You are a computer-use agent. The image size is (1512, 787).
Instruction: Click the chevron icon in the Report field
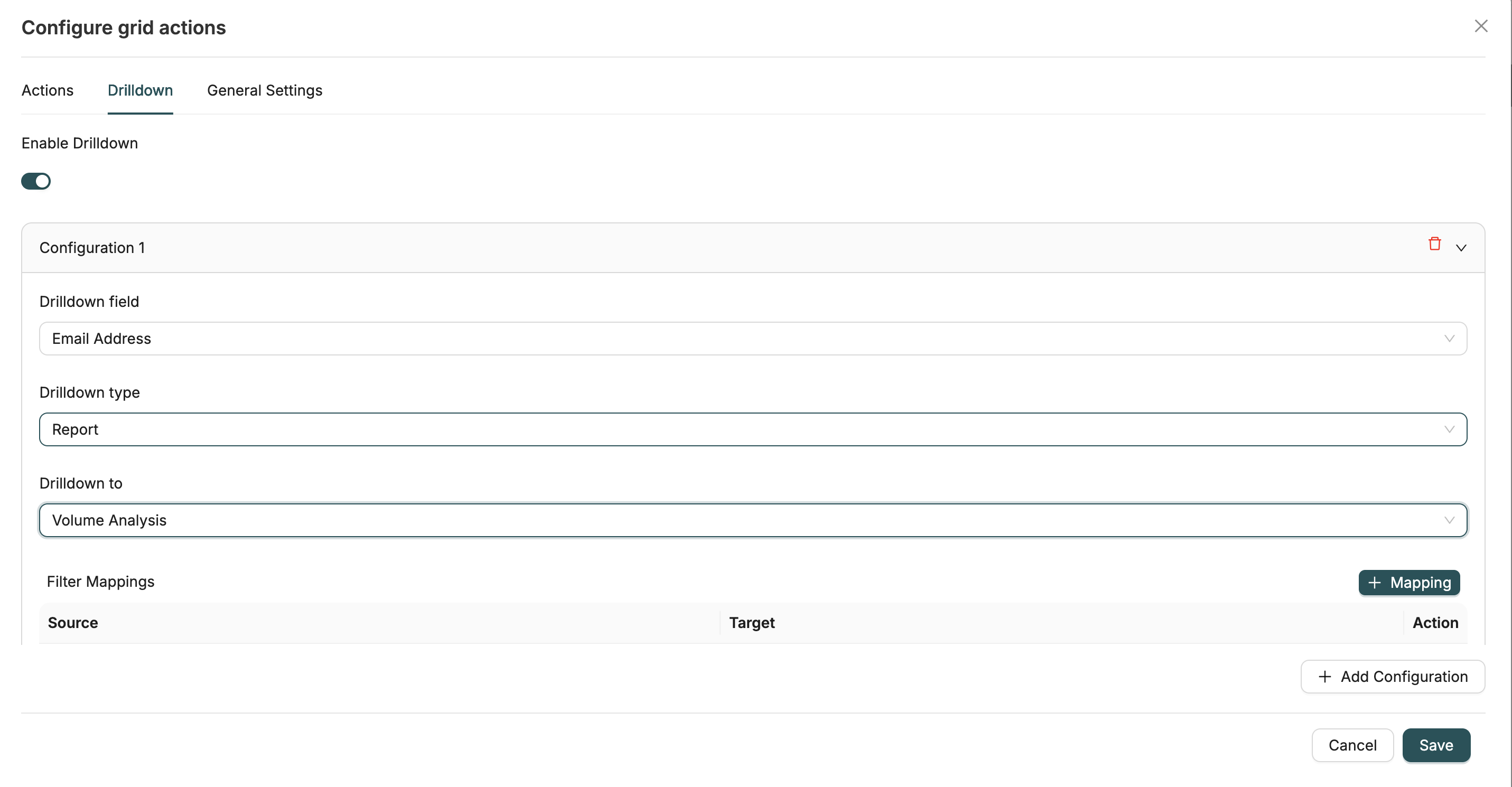pyautogui.click(x=1449, y=429)
